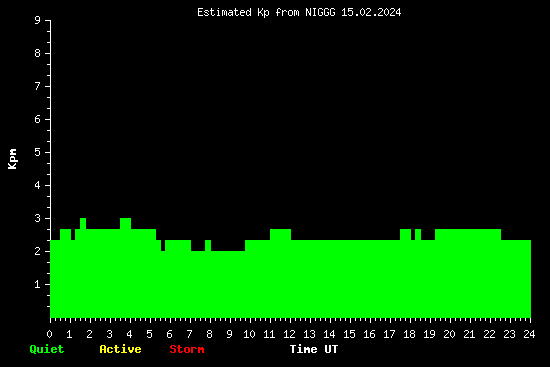Click the green peak near hour 4
550x367 pixels.
126,223
